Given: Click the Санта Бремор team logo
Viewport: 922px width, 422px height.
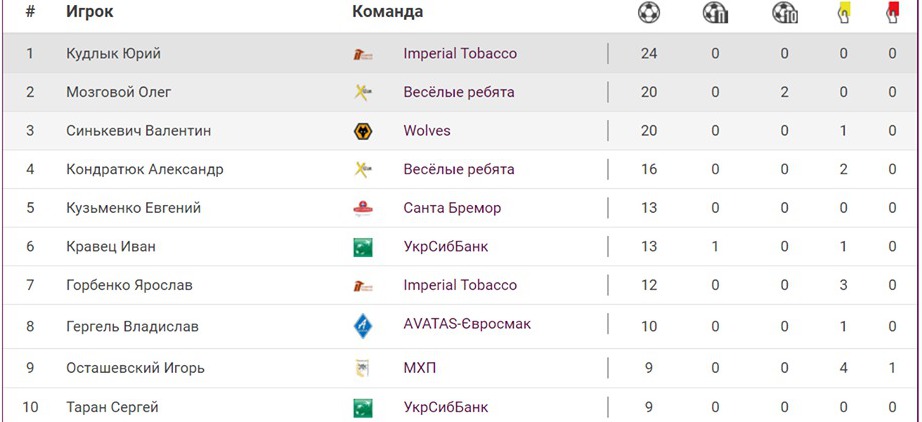Looking at the screenshot, I should pos(363,208).
